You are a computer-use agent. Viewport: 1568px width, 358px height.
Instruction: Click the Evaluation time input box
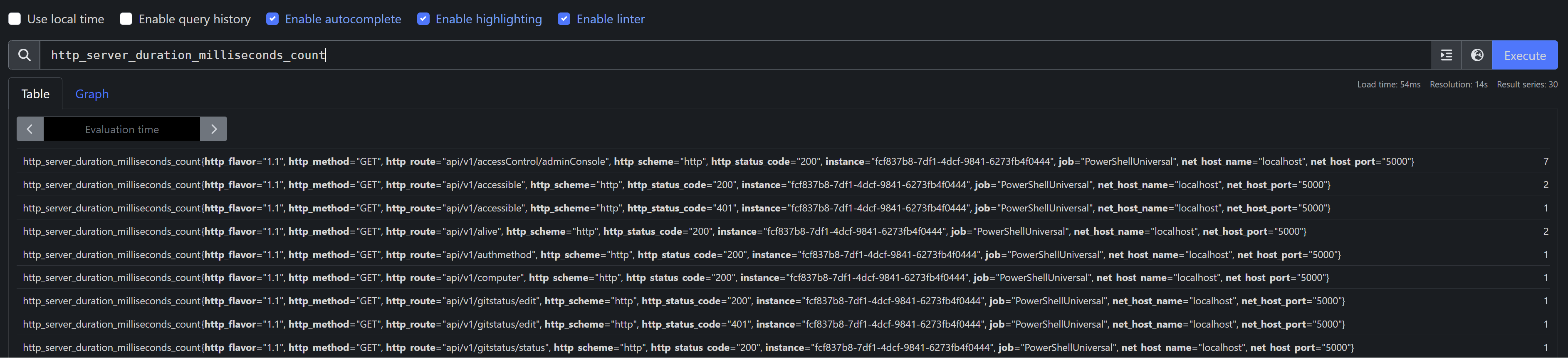point(122,129)
